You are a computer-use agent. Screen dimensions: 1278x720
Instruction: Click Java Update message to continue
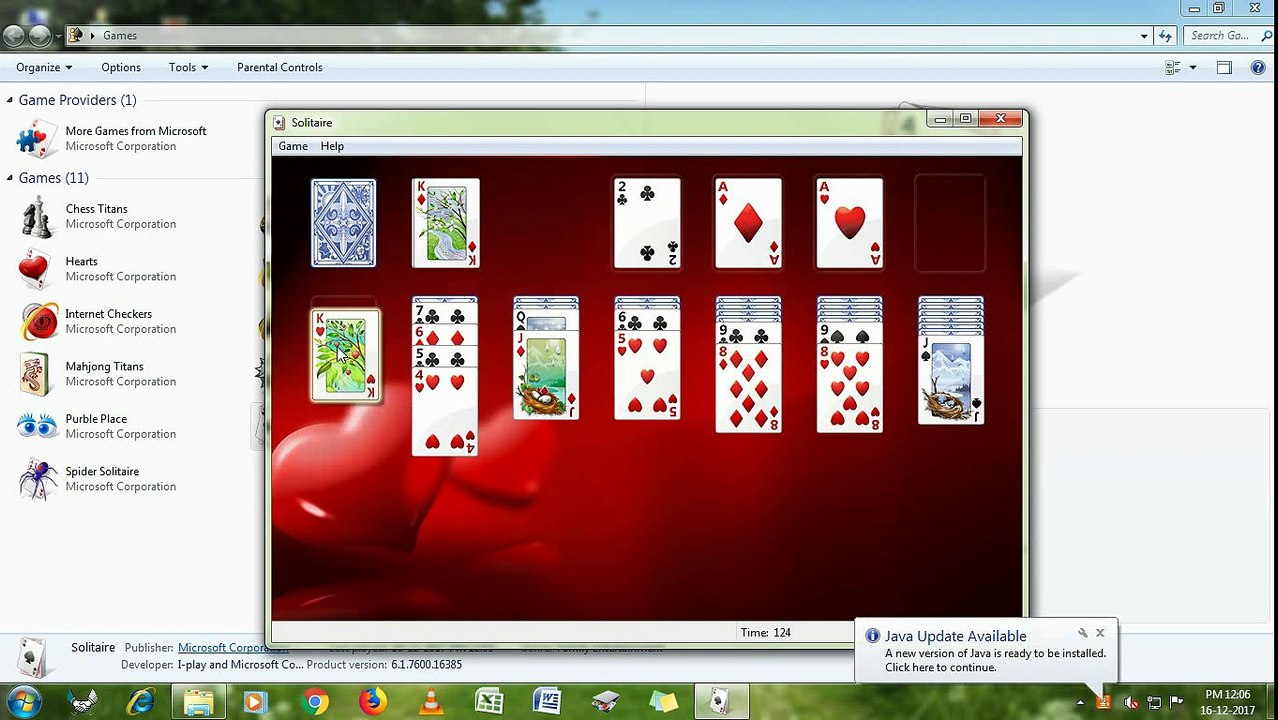point(995,660)
